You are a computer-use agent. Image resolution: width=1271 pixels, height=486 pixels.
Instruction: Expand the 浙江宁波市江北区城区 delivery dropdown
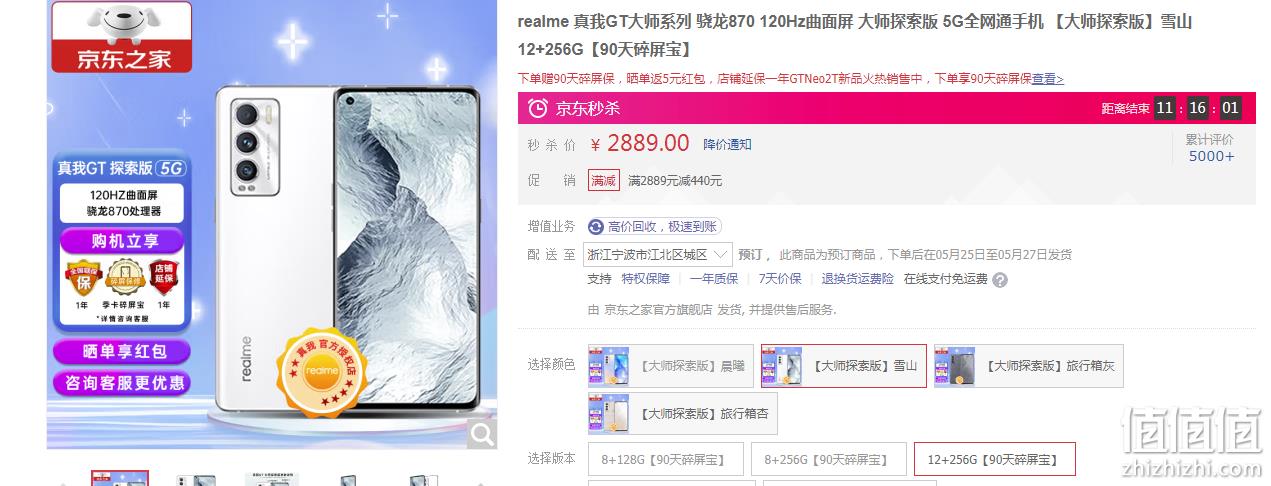(658, 255)
